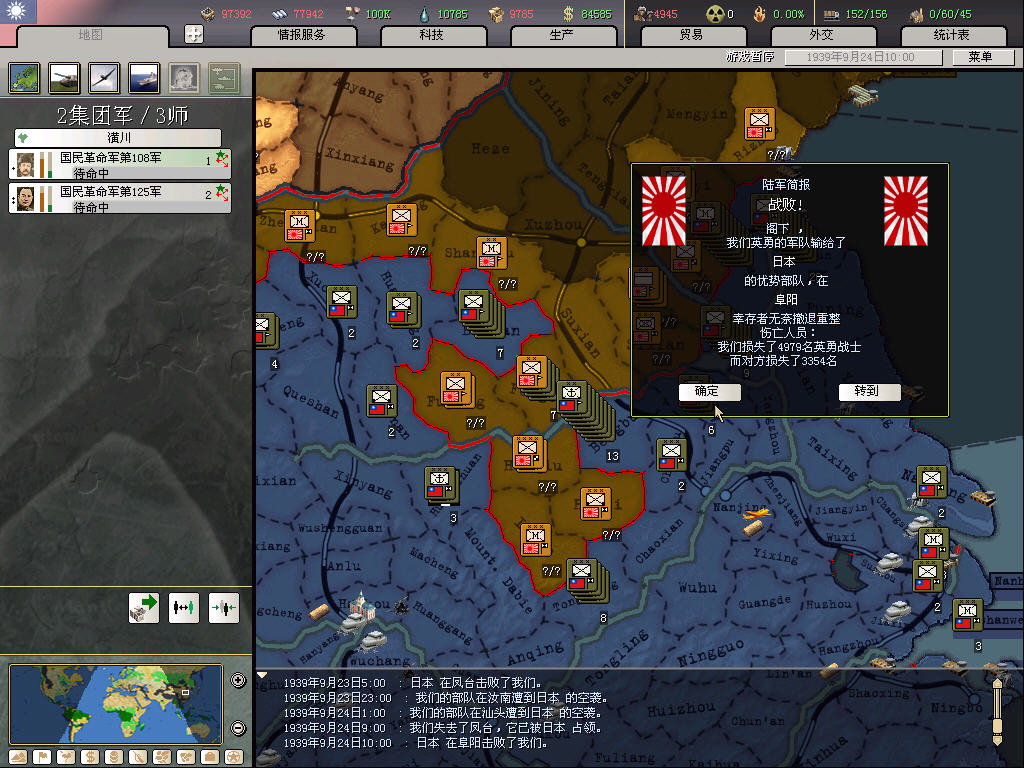This screenshot has height=768, width=1024.
Task: Click the star arrows icon on 108th Army row
Action: point(222,159)
